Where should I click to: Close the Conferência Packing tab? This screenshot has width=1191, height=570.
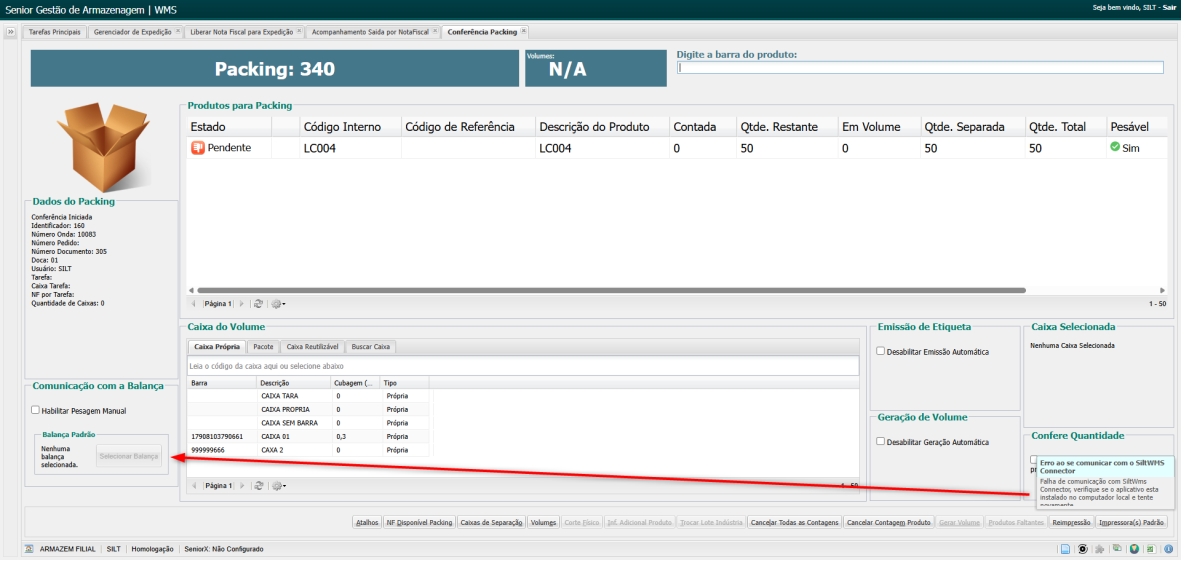523,31
